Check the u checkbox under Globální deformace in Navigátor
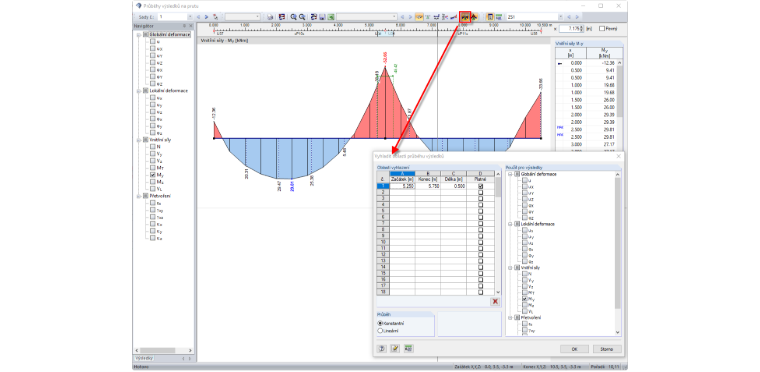 point(153,42)
